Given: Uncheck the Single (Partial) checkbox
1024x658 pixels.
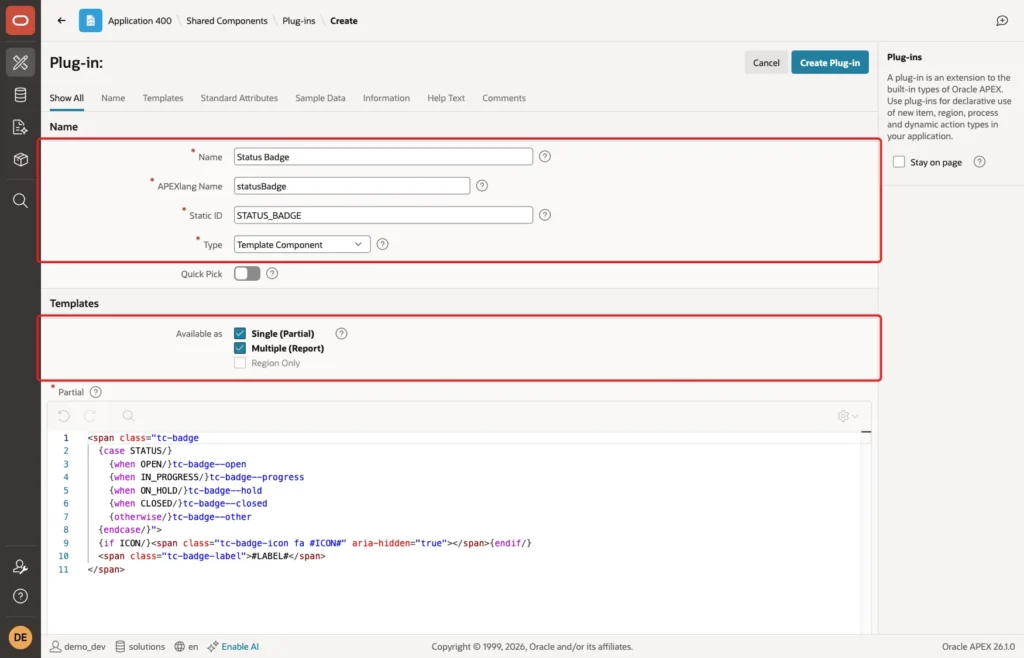Looking at the screenshot, I should pyautogui.click(x=240, y=334).
